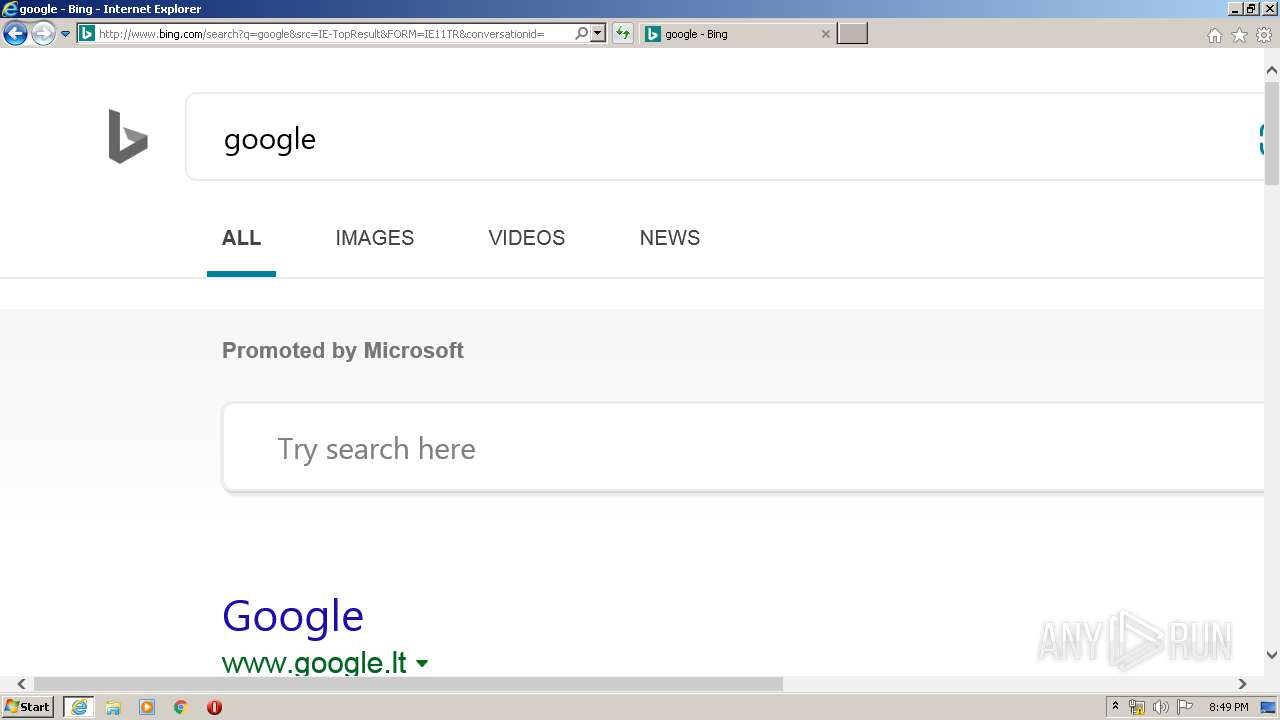Screen dimensions: 1280x720
Task: Open Windows Explorer folder taskbar icon
Action: point(113,707)
